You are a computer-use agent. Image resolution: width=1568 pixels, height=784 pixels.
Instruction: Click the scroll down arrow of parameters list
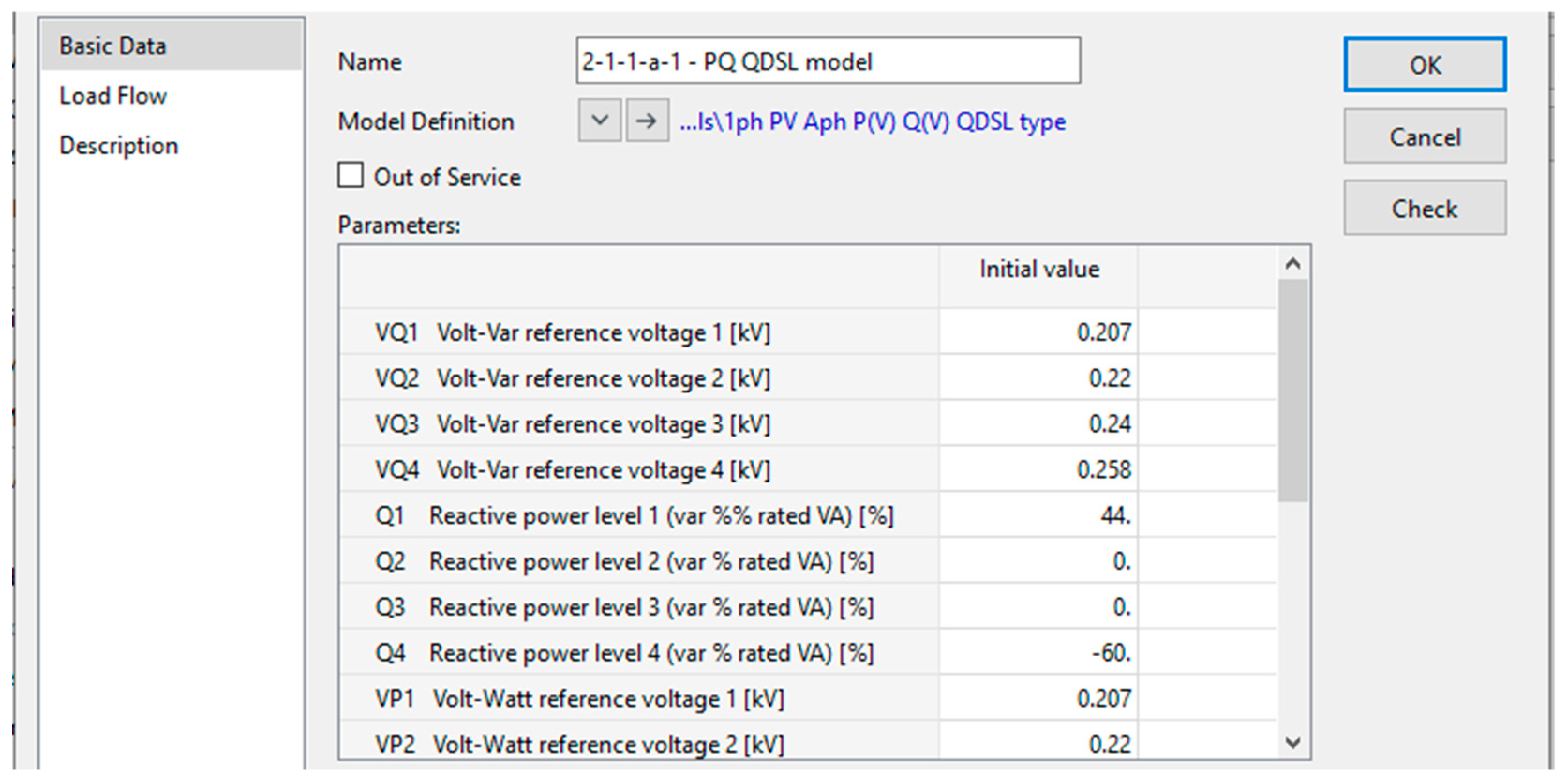(1293, 742)
